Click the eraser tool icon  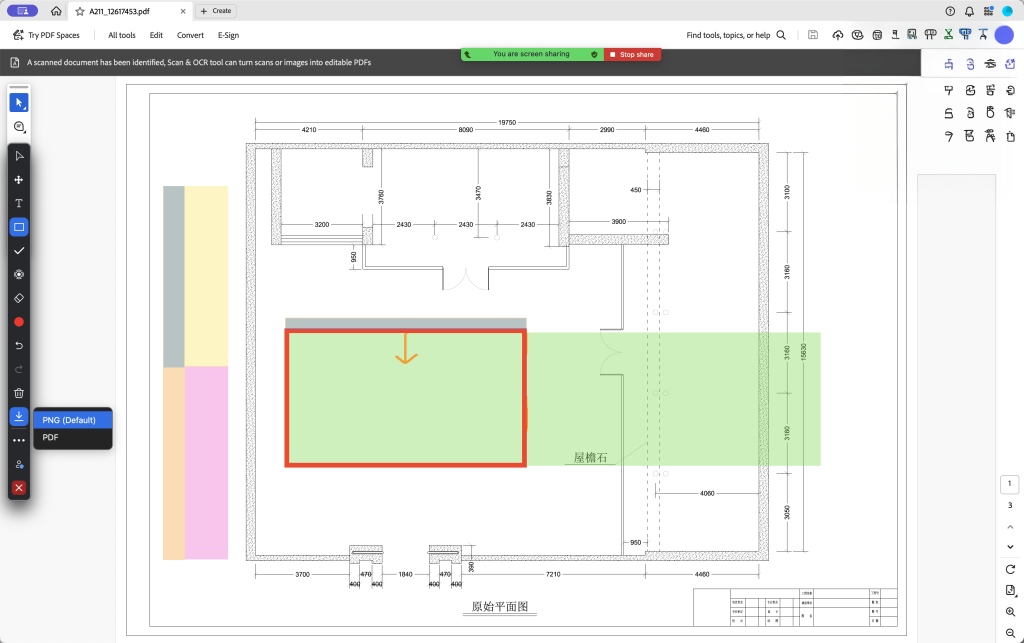(x=19, y=298)
